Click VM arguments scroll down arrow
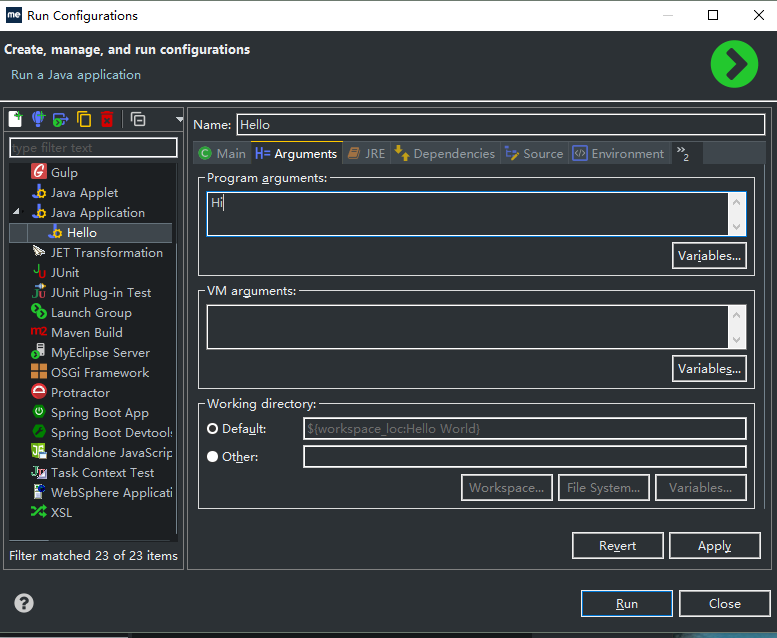 tap(736, 340)
